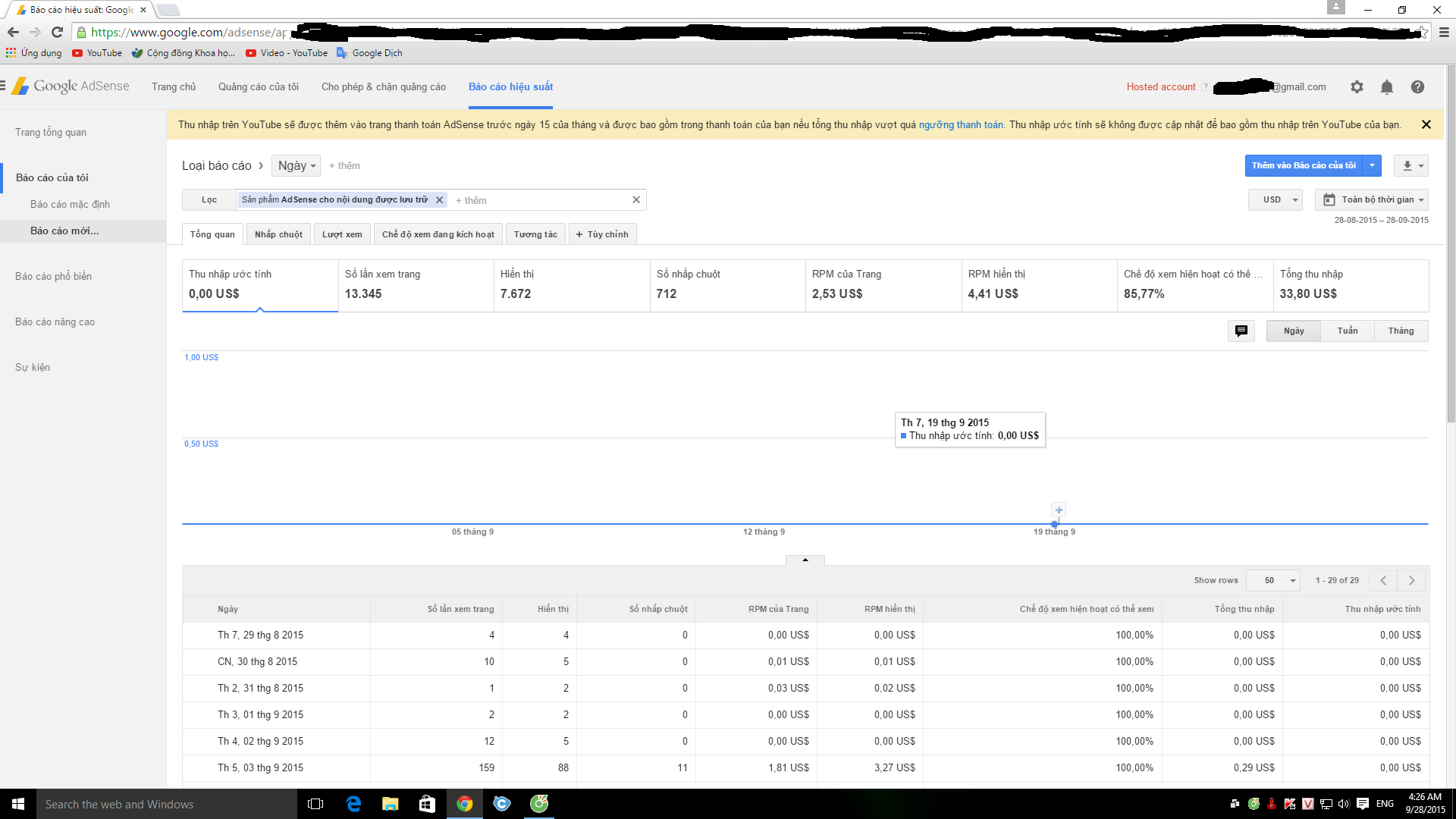Select the Số lần xem trang metric card
Viewport: 1456px width, 819px height.
point(416,286)
